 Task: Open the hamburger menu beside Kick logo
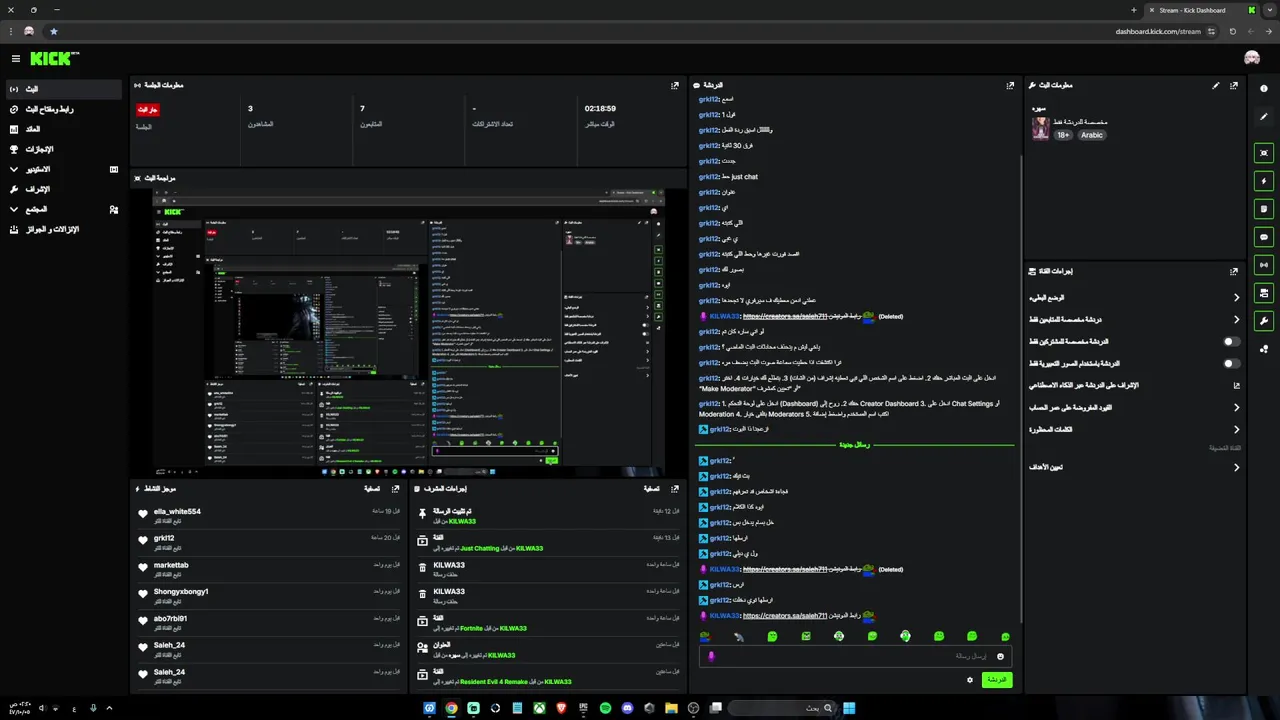click(16, 59)
